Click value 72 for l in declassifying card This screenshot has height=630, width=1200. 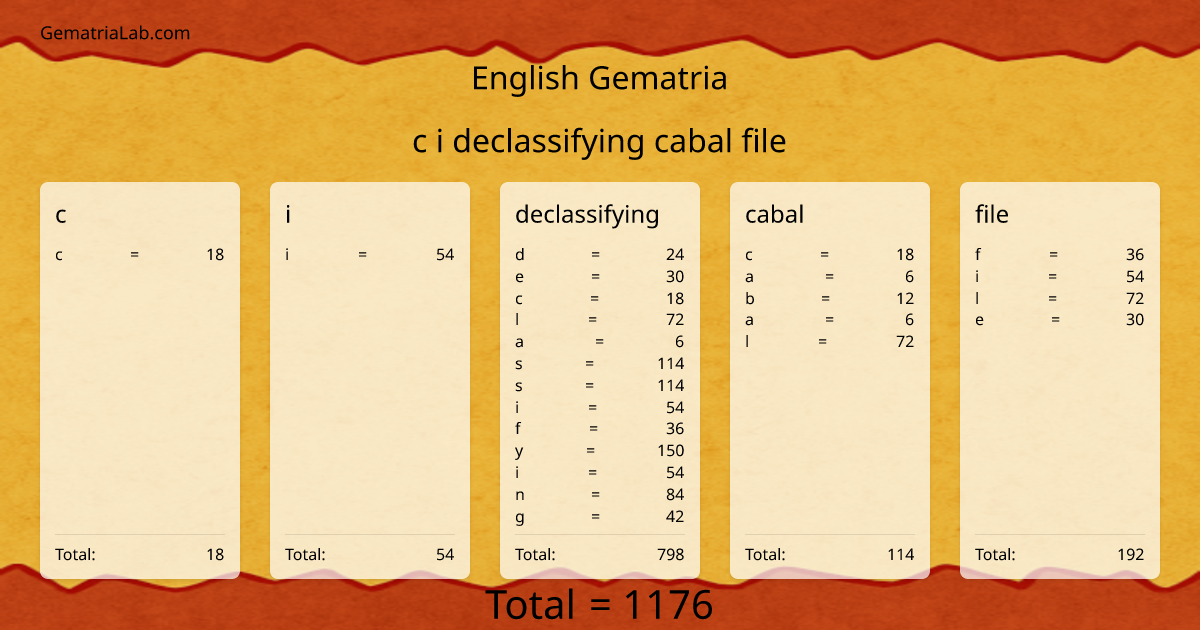point(675,320)
